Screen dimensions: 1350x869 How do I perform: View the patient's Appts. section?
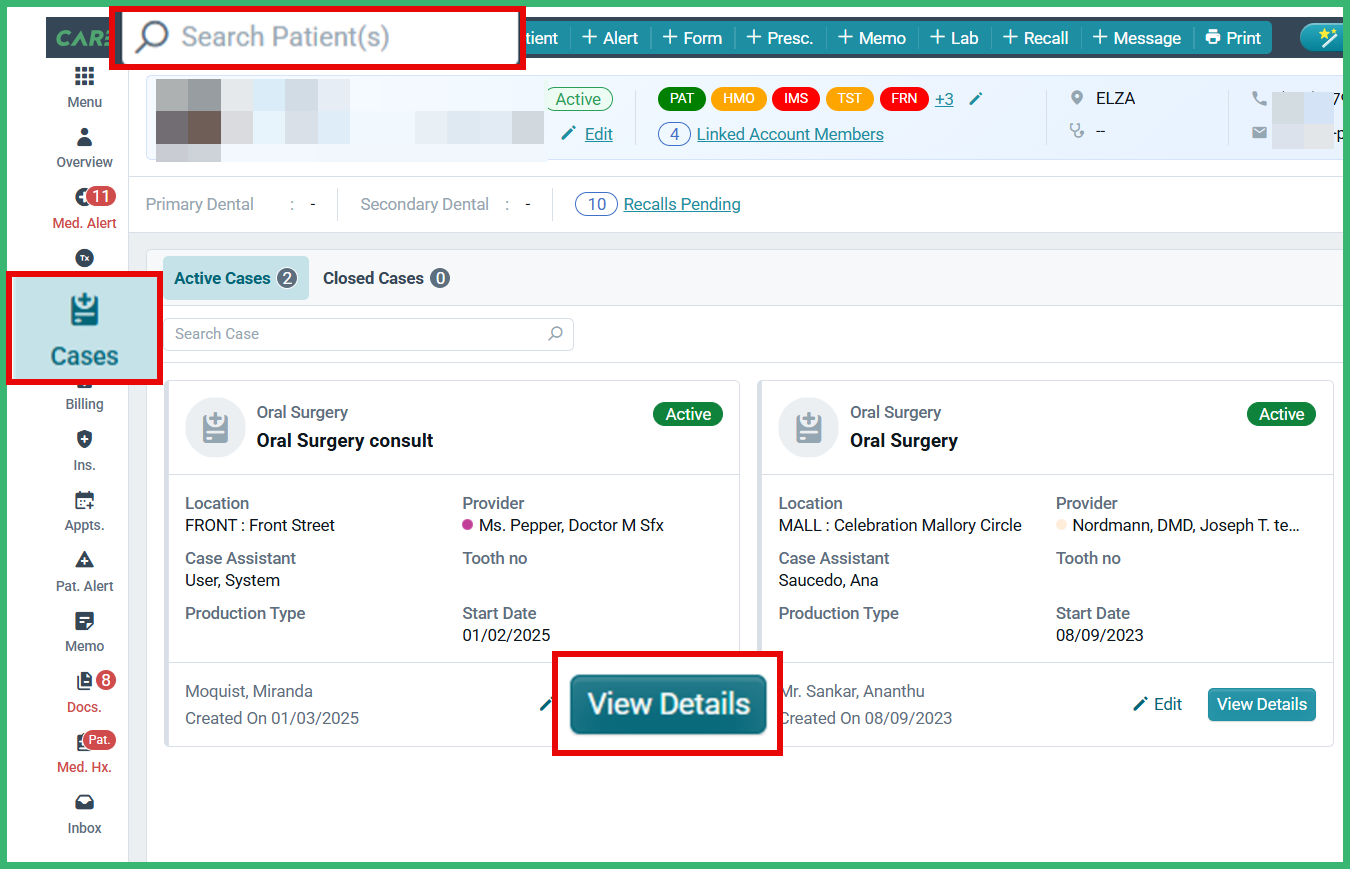click(84, 512)
